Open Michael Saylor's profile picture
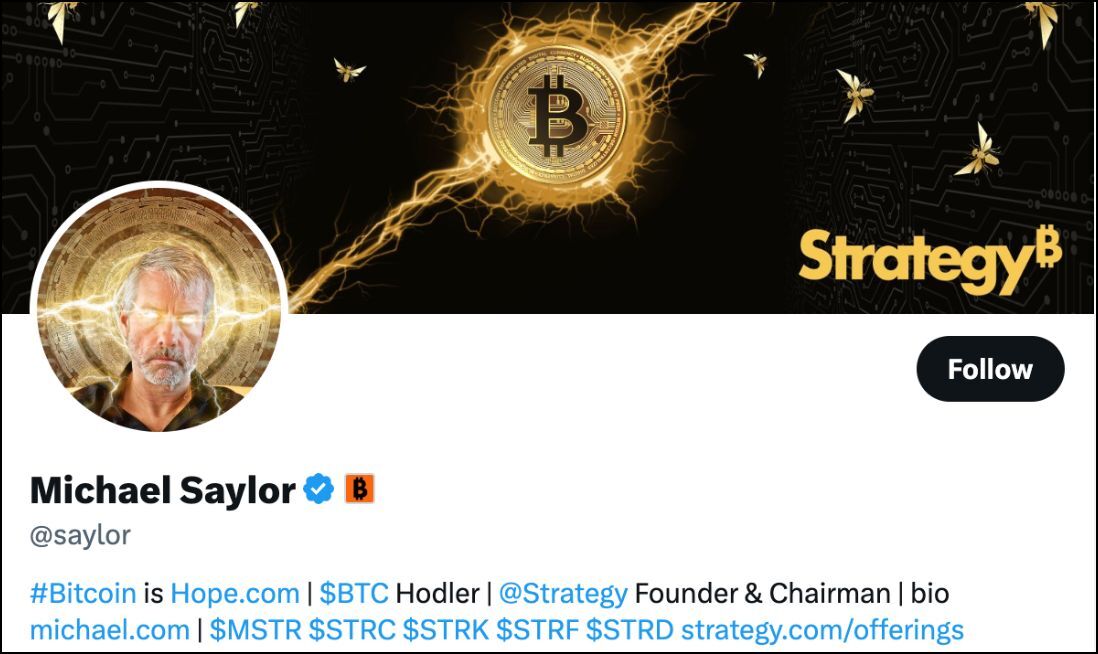Screen dimensions: 1098x654 pos(159,309)
